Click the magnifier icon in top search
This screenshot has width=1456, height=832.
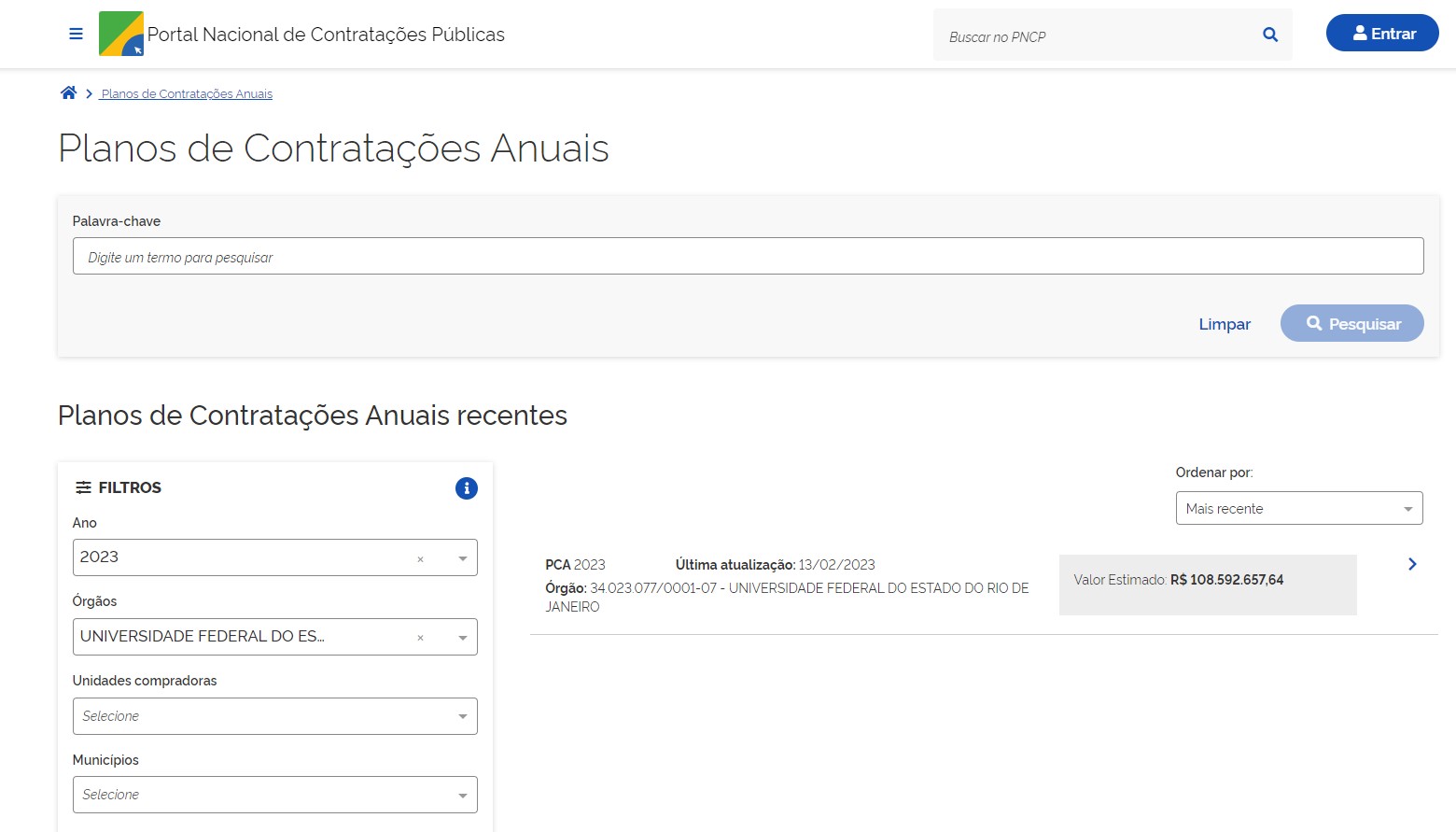tap(1269, 35)
